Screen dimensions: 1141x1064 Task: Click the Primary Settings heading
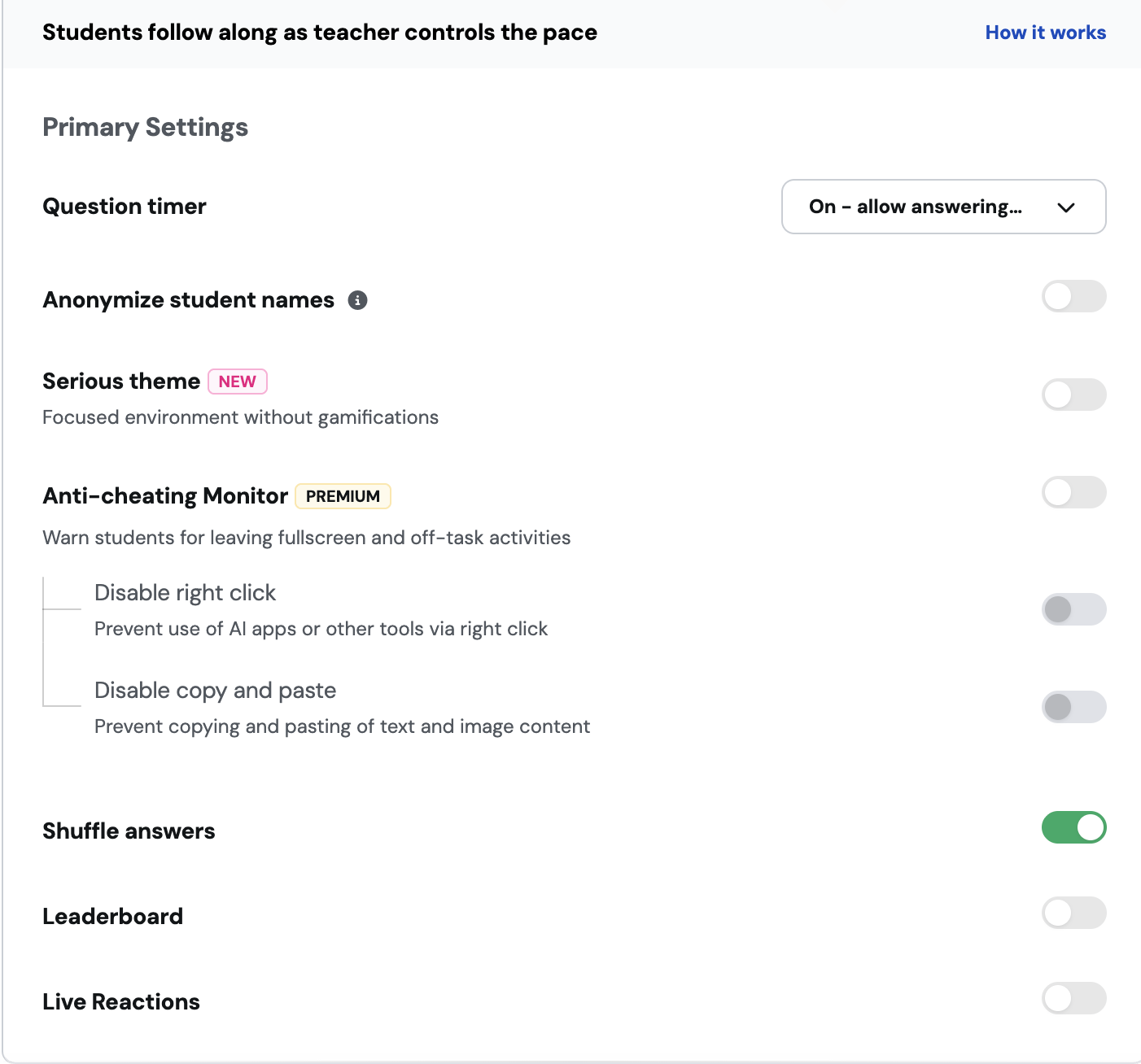pyautogui.click(x=146, y=128)
